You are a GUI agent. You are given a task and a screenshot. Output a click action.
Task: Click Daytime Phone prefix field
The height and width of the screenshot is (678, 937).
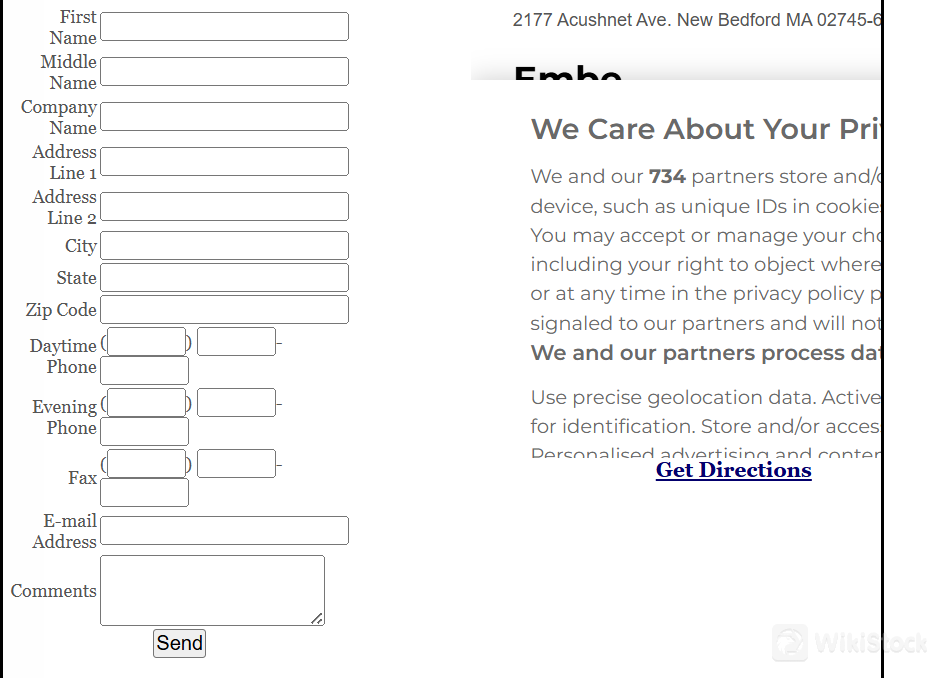point(237,342)
